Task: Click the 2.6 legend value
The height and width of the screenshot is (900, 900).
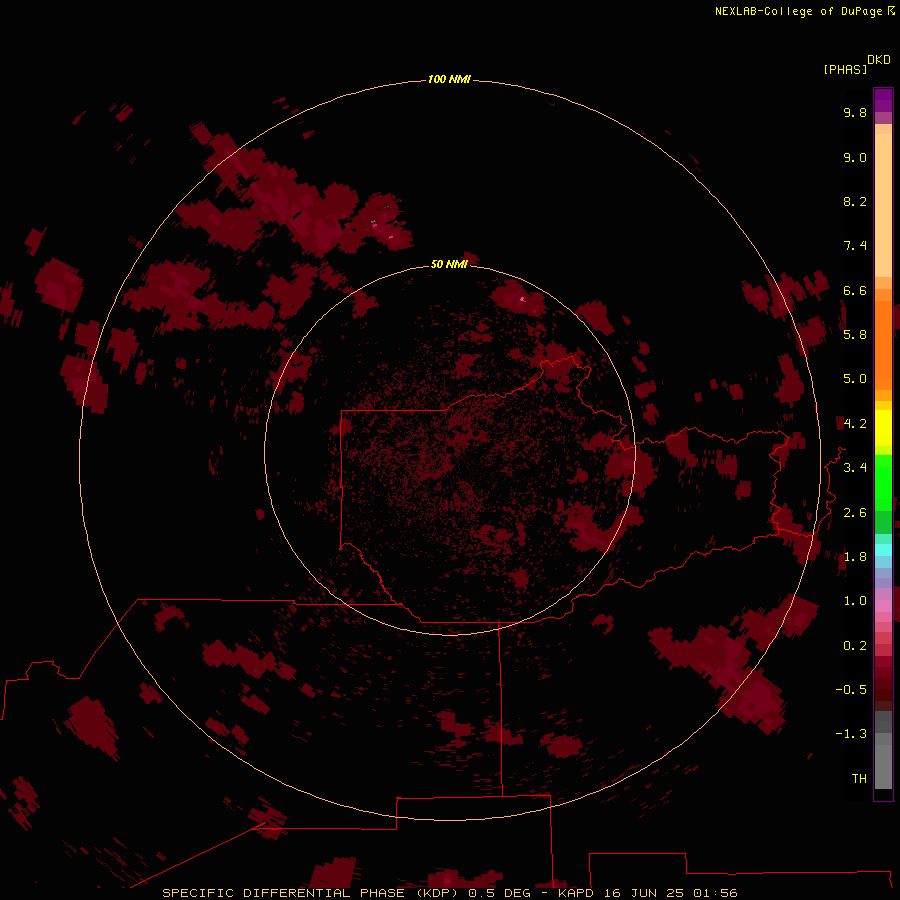Action: click(x=855, y=513)
